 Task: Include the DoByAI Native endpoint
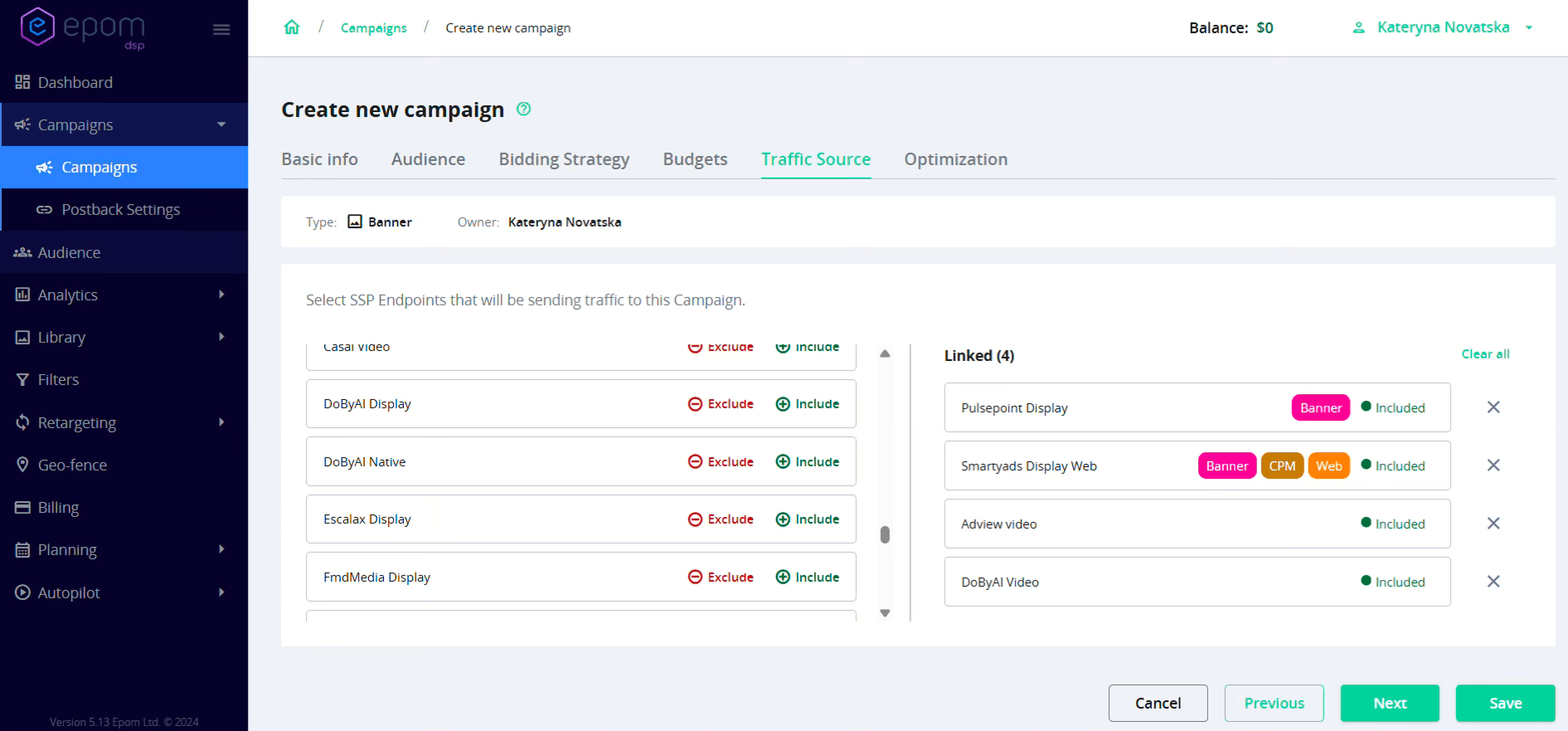tap(807, 462)
